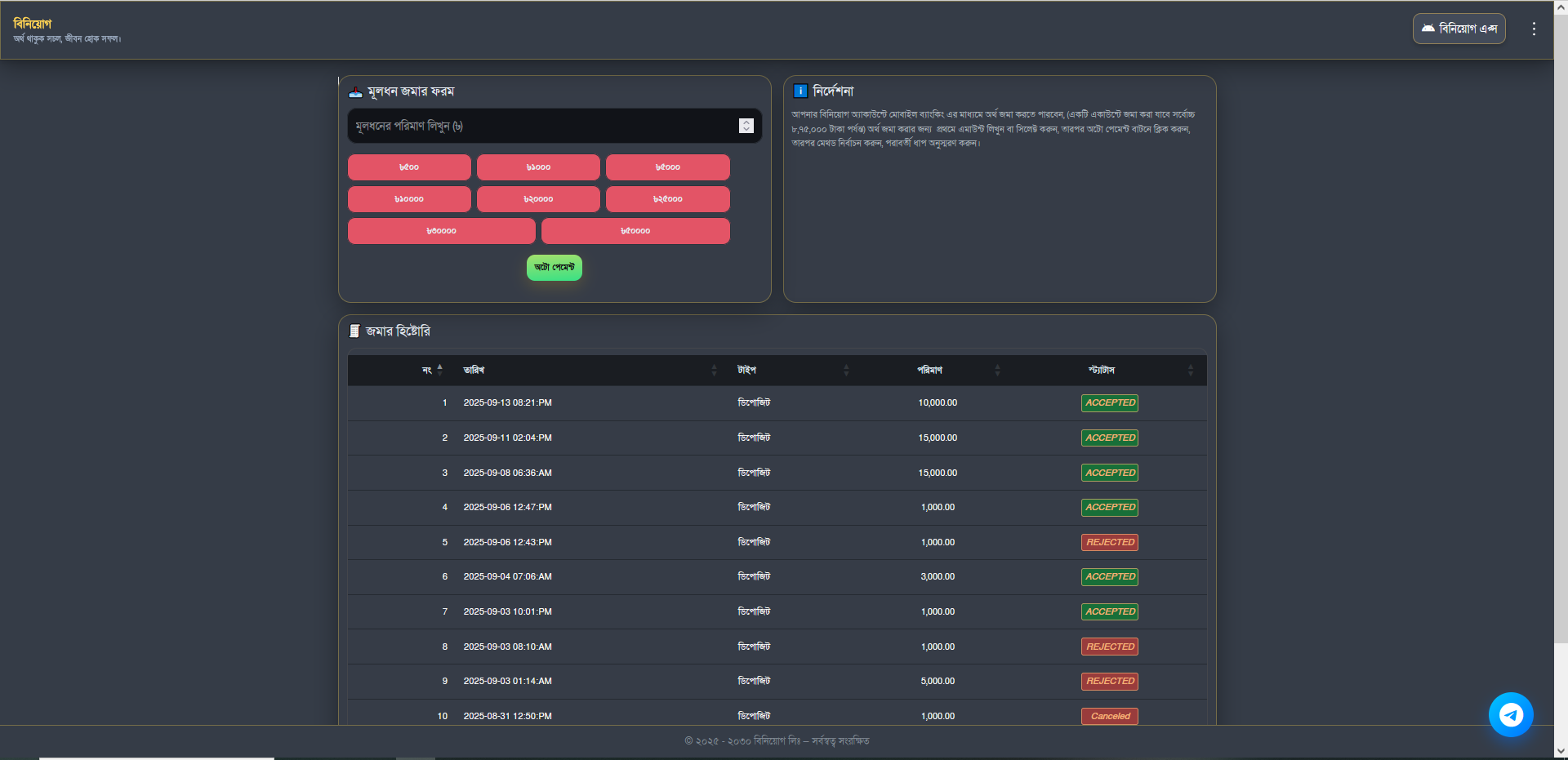Pick the ৳50000 preset amount
The image size is (1568, 760).
click(635, 231)
